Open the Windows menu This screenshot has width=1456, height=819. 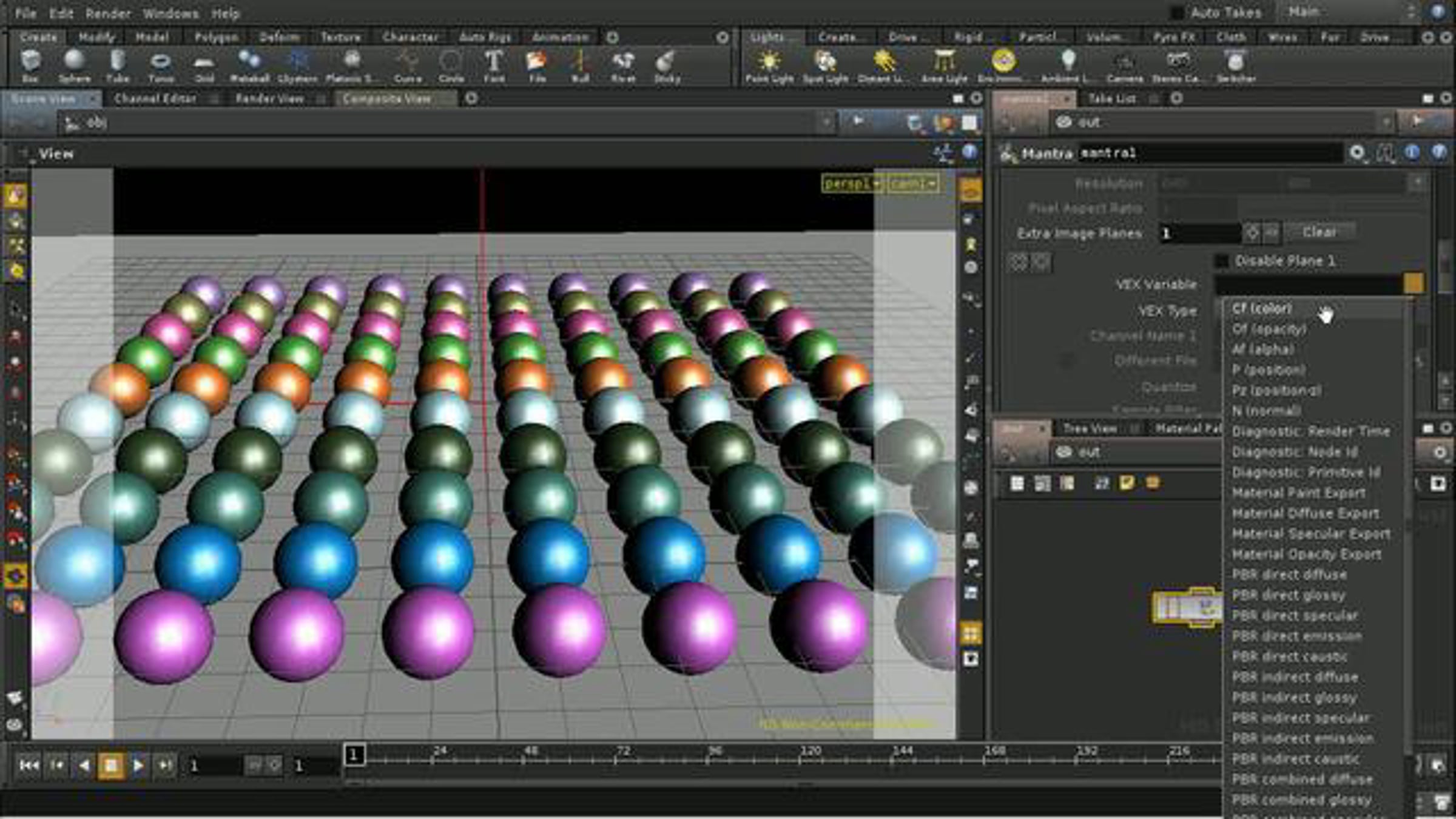(171, 13)
